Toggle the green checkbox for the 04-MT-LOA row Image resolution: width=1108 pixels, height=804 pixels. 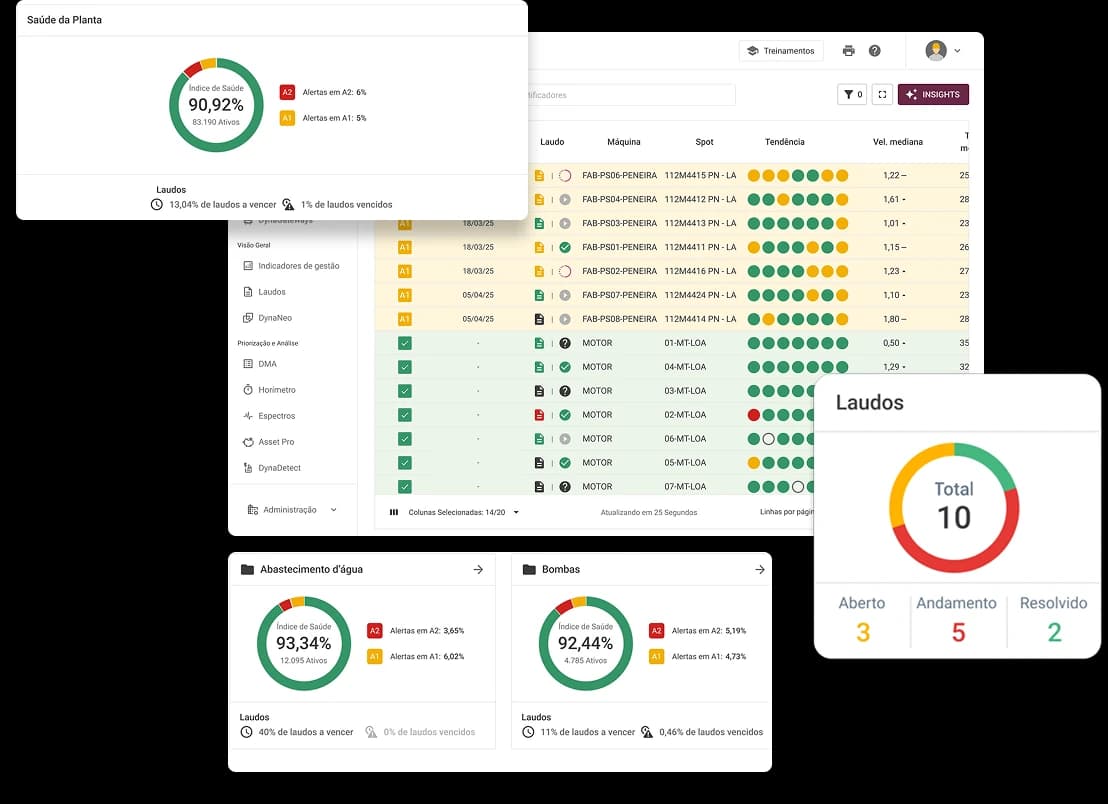coord(404,367)
